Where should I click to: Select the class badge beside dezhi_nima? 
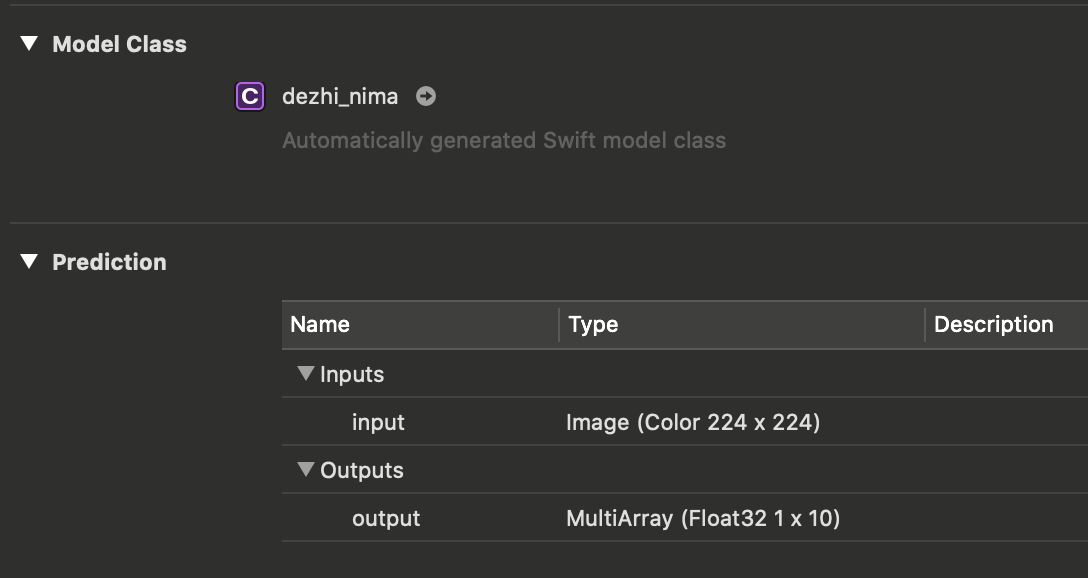249,96
